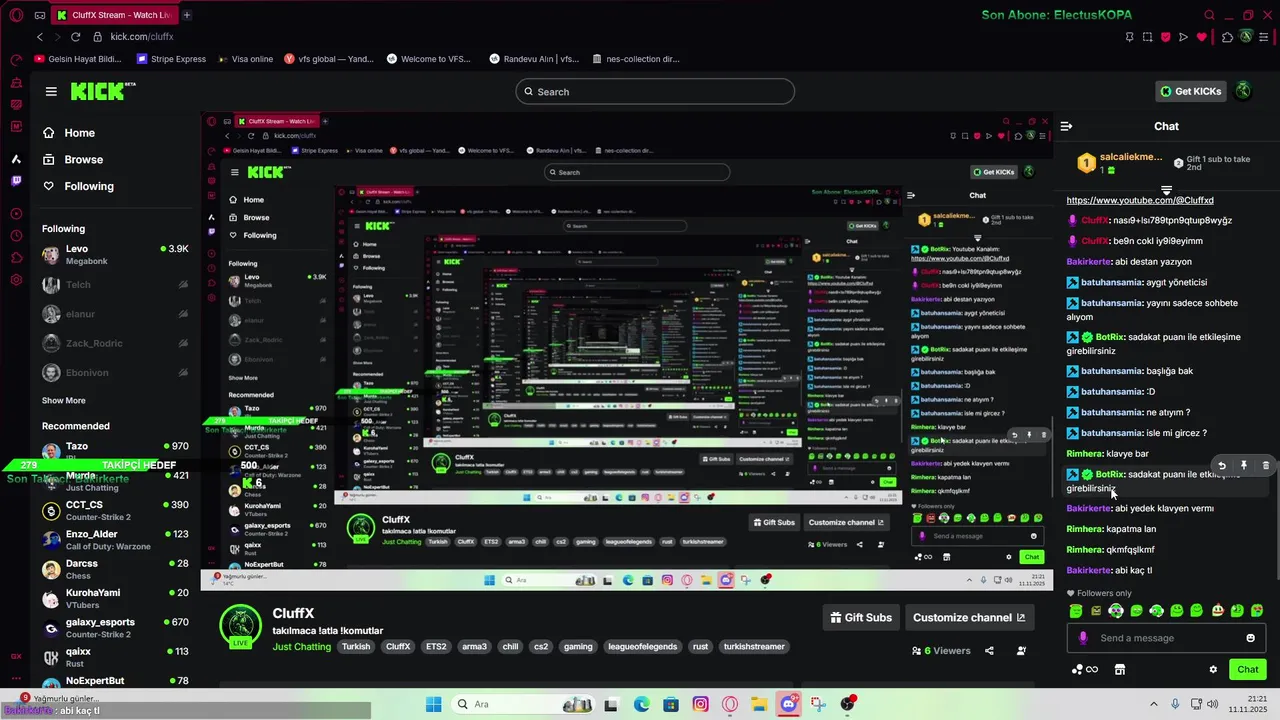
Task: Open Welcome to VFS bookmark
Action: (x=430, y=59)
